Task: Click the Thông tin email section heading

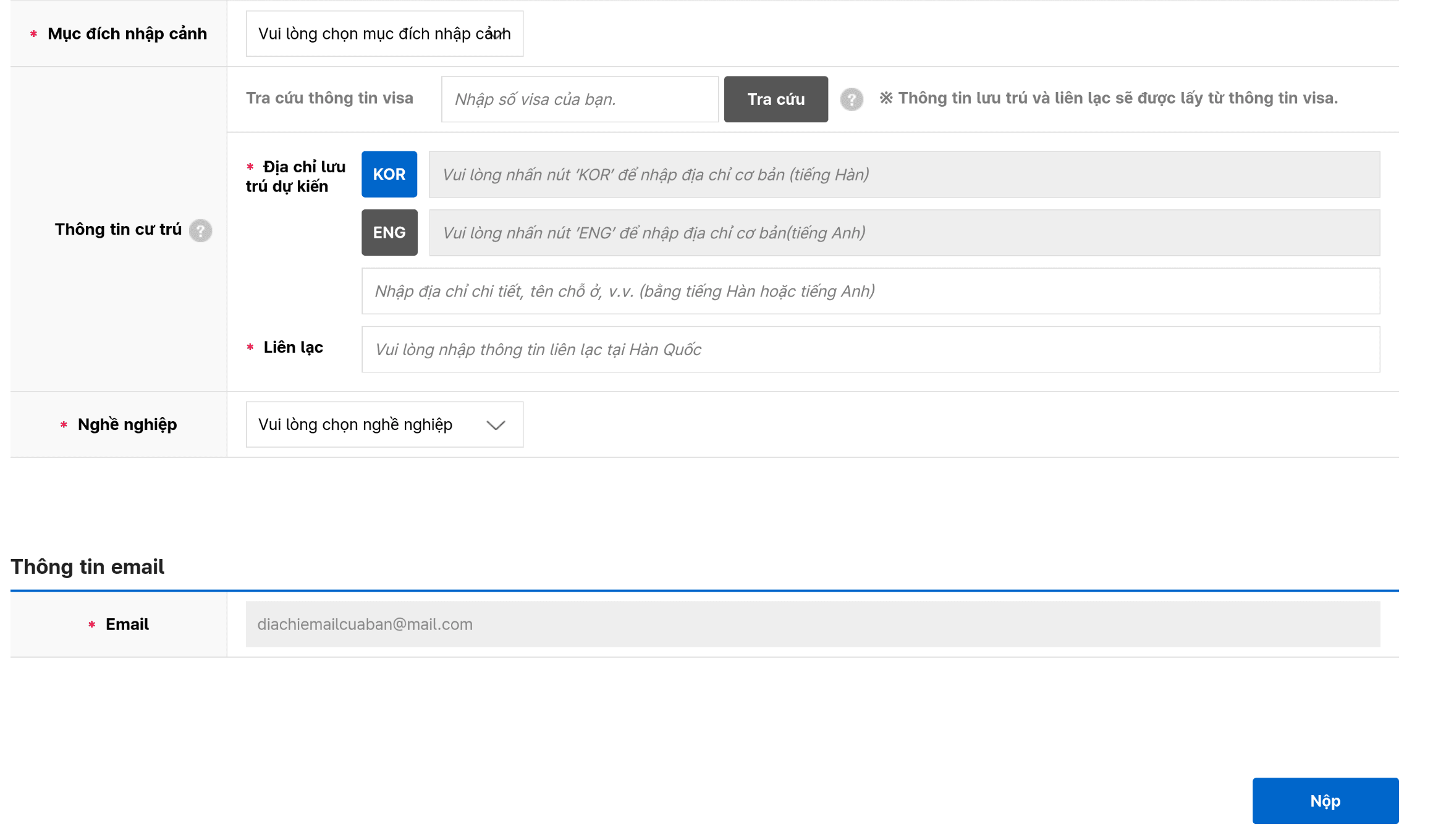Action: 87,566
